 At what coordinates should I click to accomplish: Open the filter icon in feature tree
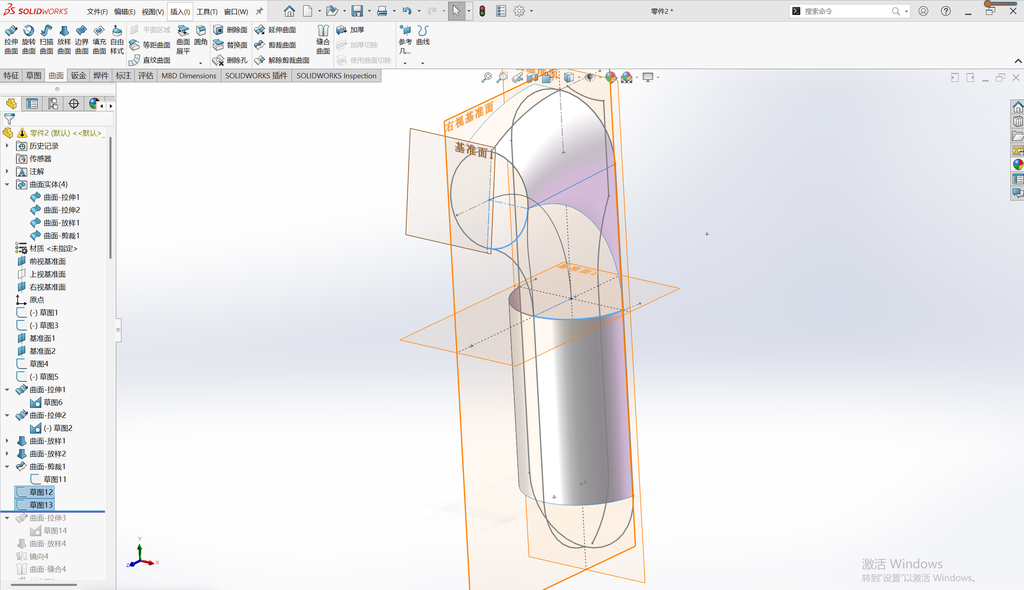pos(10,119)
